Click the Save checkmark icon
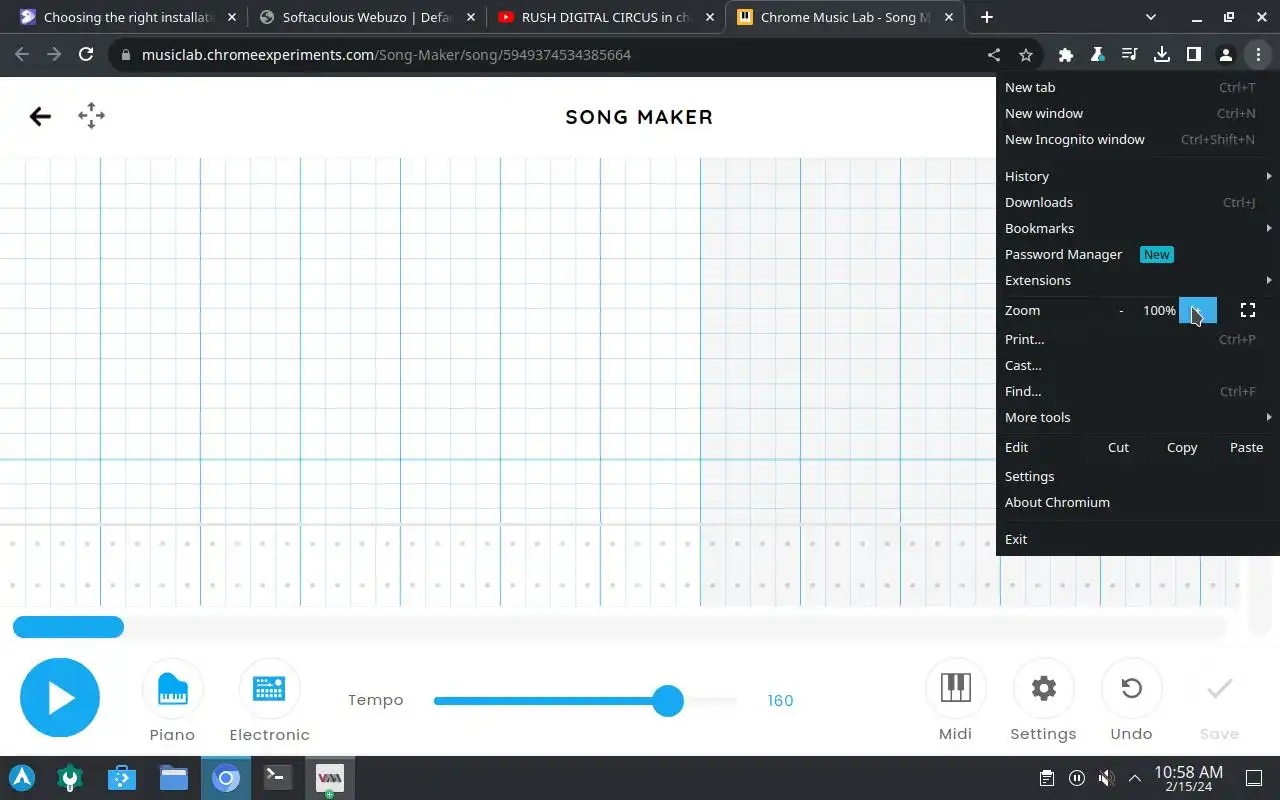Screen dimensions: 1280x800 1219,688
